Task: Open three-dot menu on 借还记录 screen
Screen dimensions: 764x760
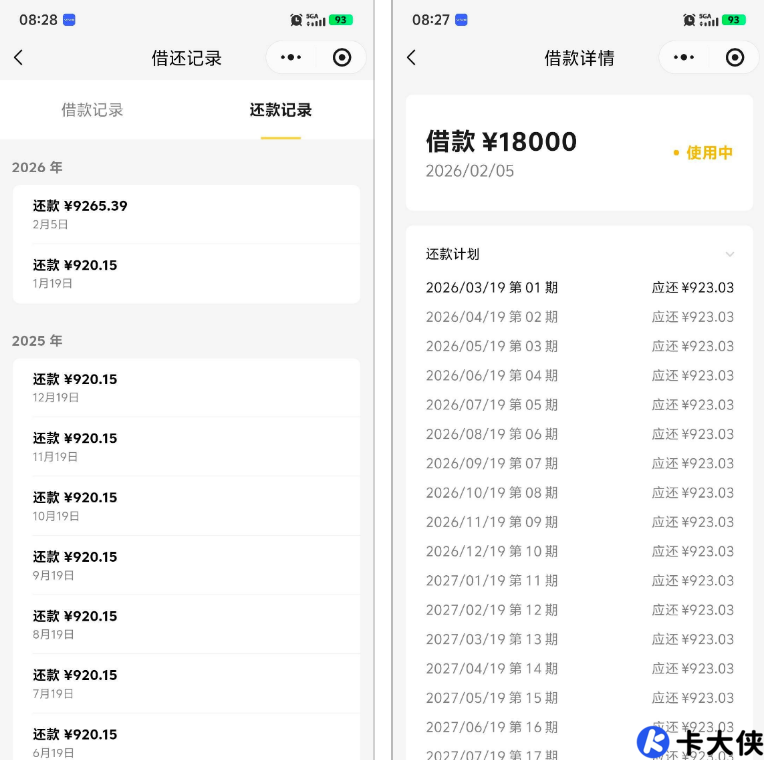Action: click(291, 58)
